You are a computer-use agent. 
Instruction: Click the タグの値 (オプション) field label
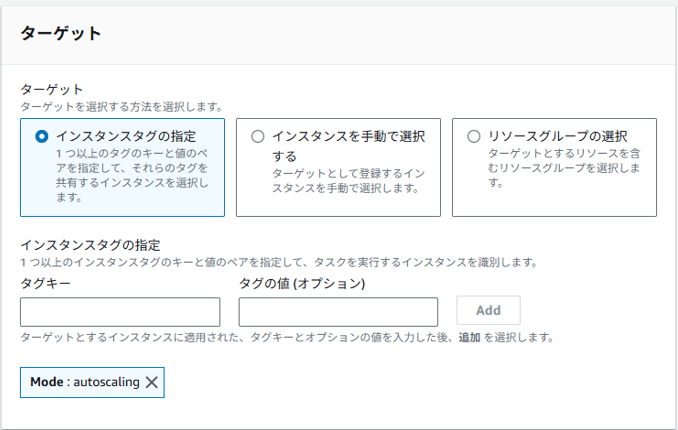click(x=302, y=283)
